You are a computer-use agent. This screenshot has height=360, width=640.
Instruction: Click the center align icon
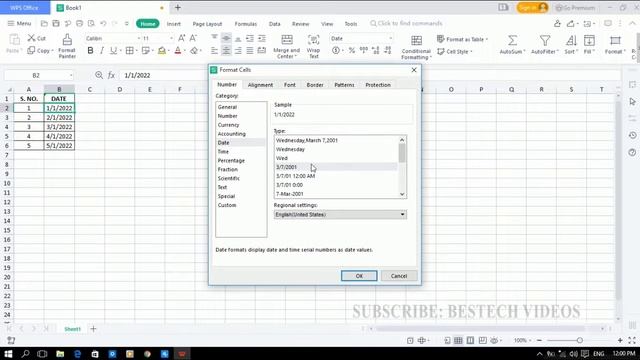(226, 51)
